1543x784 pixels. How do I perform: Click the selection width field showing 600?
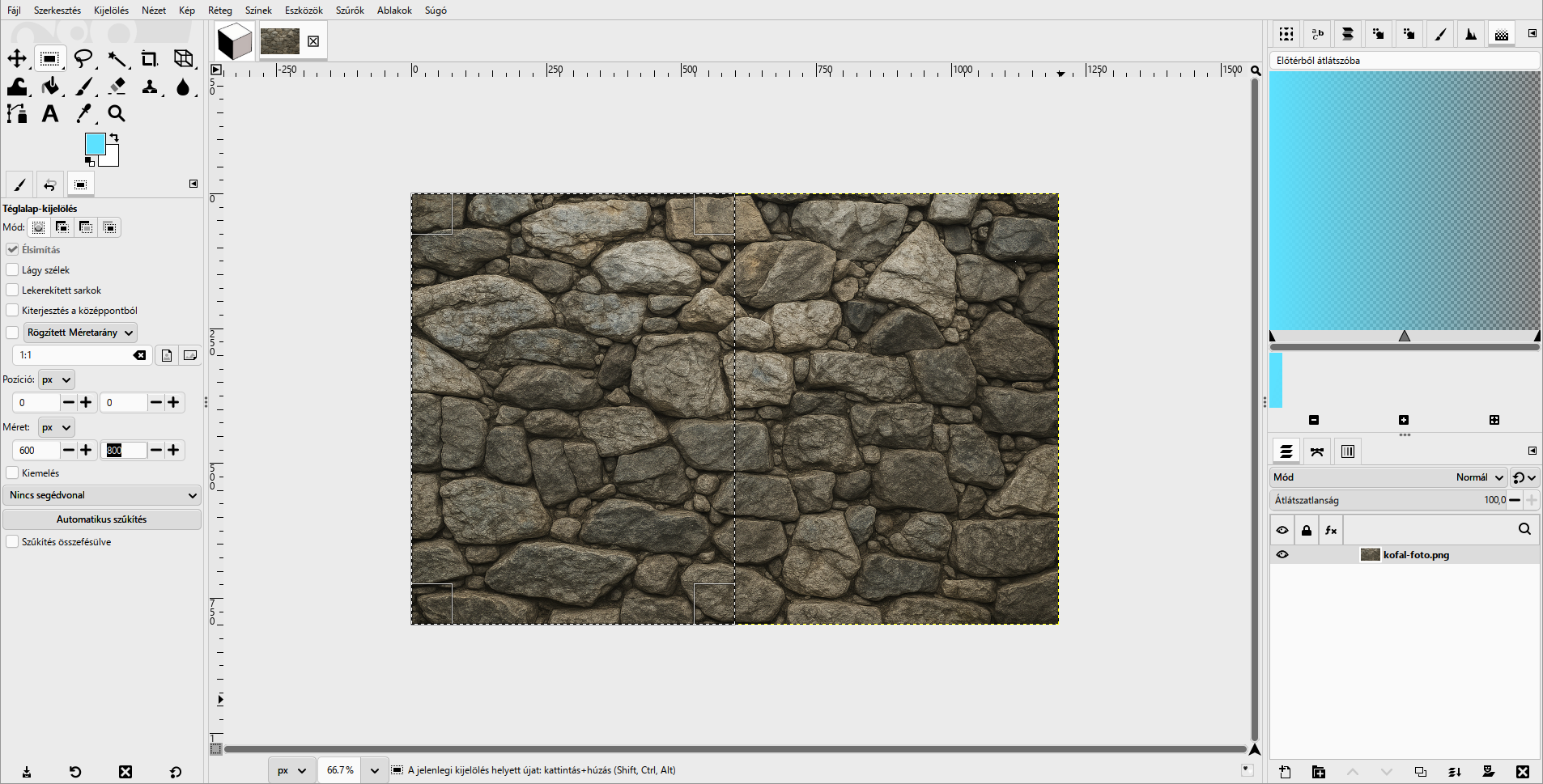click(x=36, y=451)
